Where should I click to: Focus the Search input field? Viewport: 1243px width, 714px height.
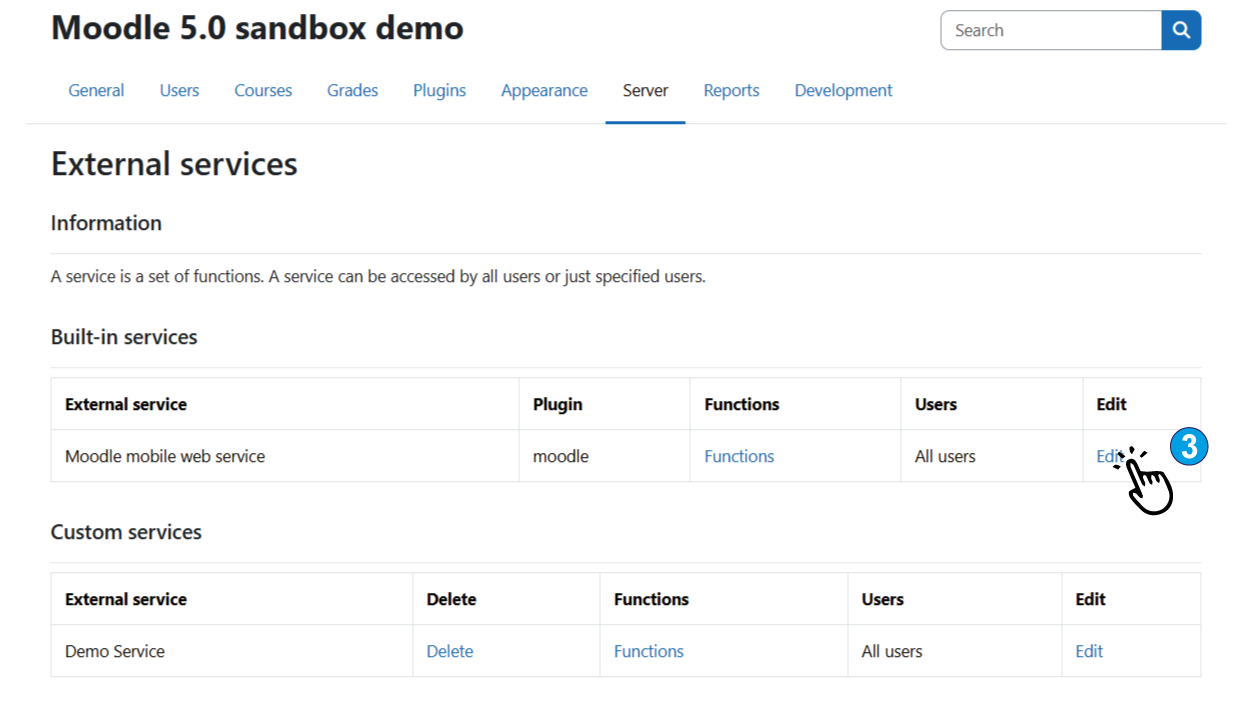click(1050, 31)
